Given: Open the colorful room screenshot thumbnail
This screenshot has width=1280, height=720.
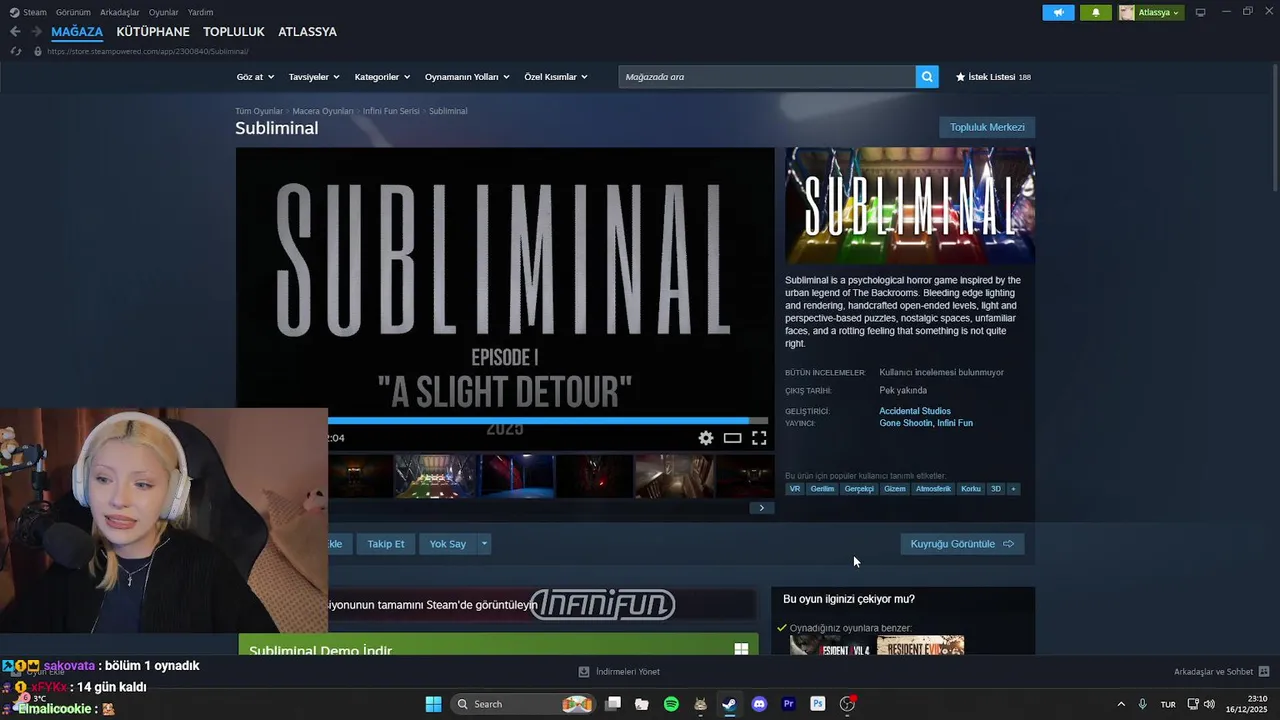Looking at the screenshot, I should (x=435, y=476).
